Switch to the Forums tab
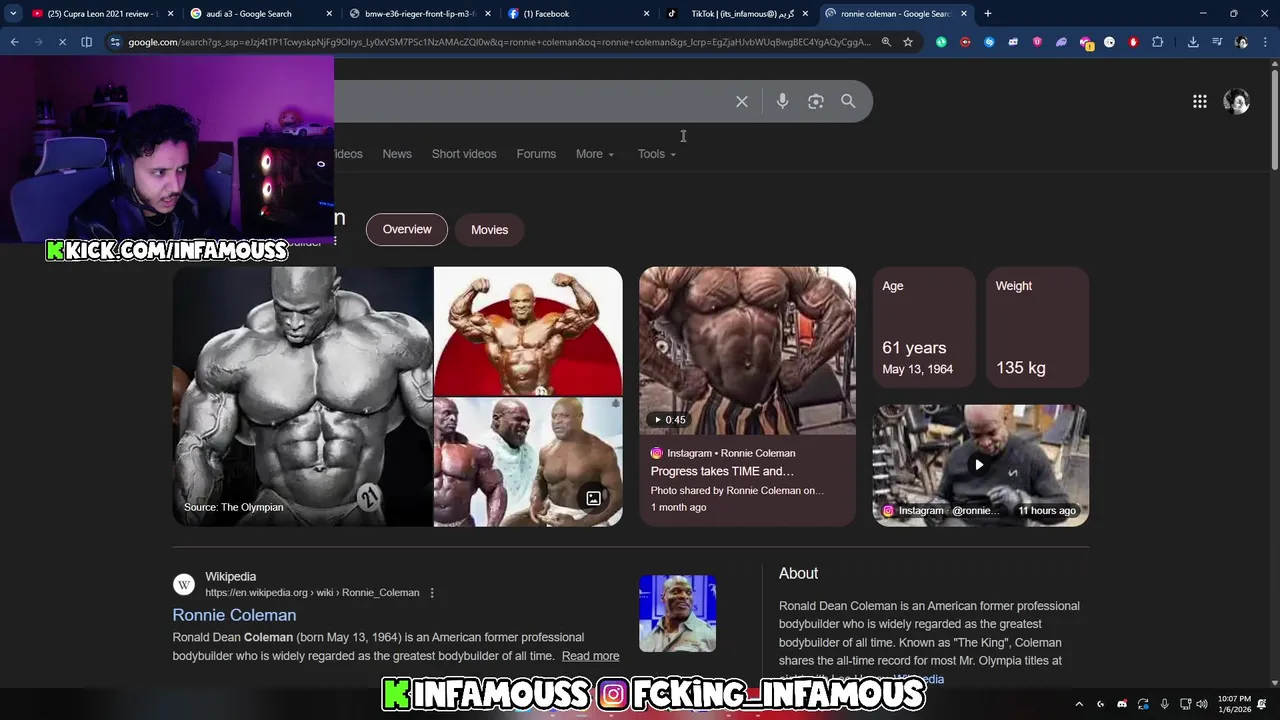This screenshot has width=1280, height=720. click(536, 154)
